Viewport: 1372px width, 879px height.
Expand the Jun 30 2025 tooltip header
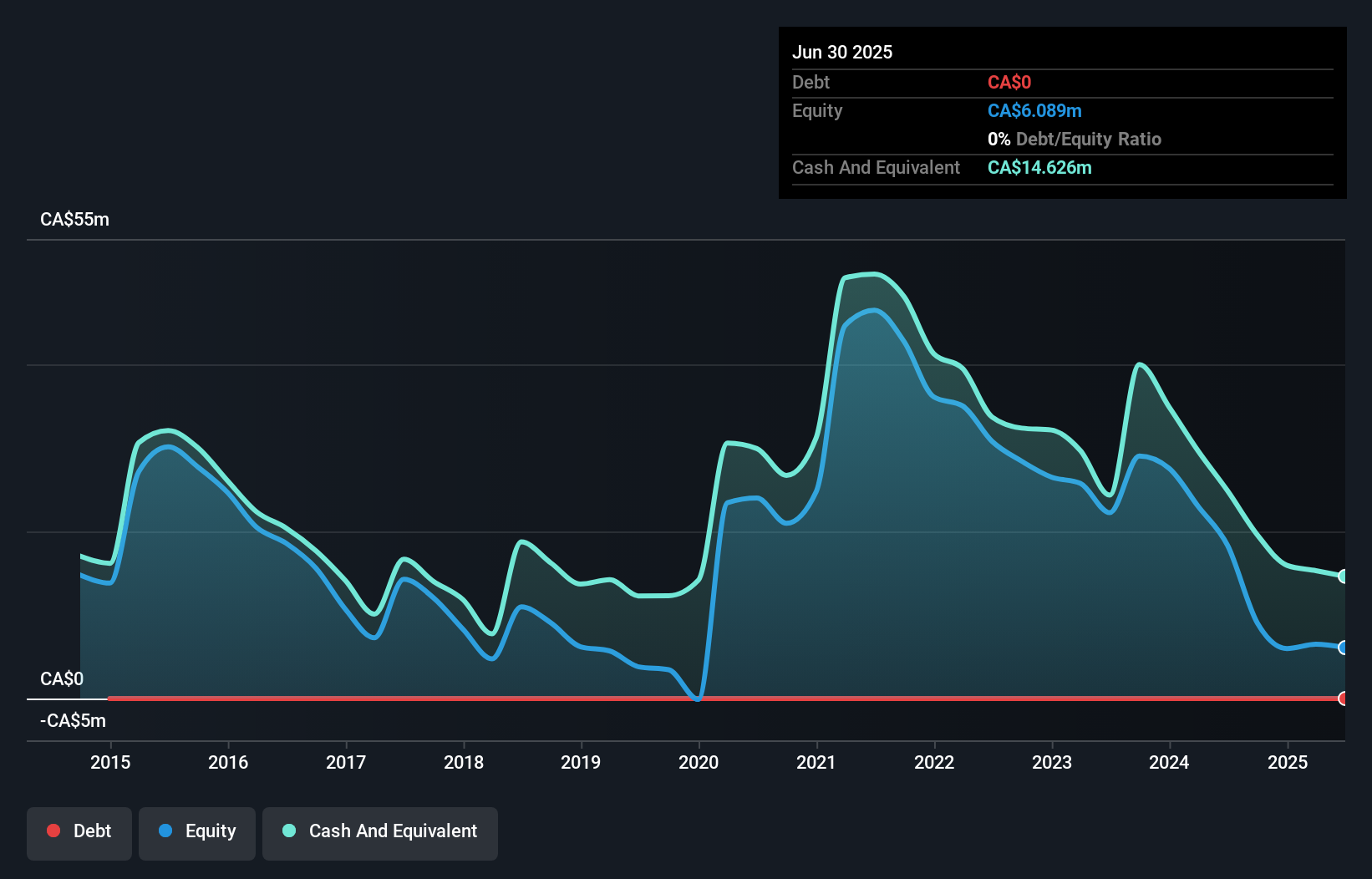click(x=842, y=52)
